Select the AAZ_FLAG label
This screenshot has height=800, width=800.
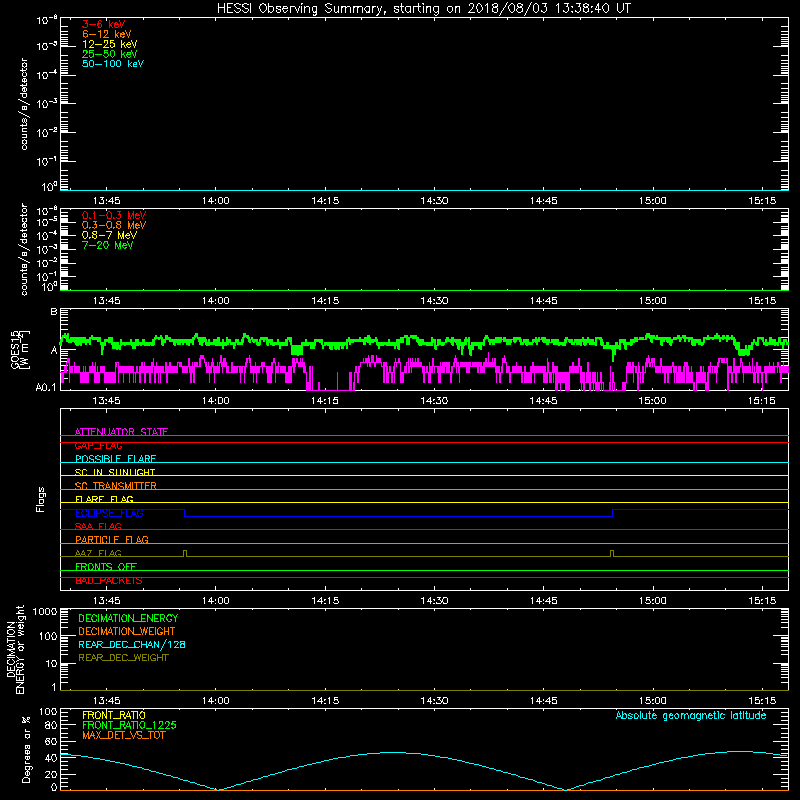coord(98,553)
